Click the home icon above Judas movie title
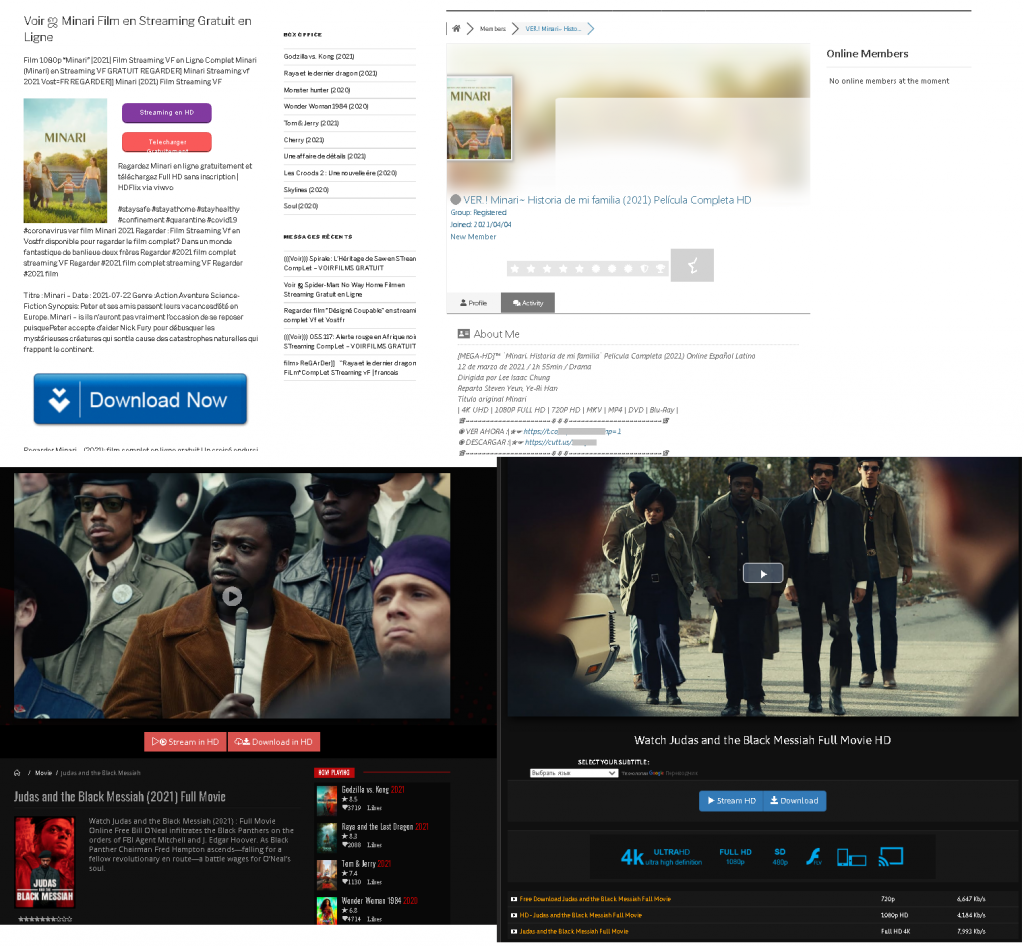 coord(14,772)
